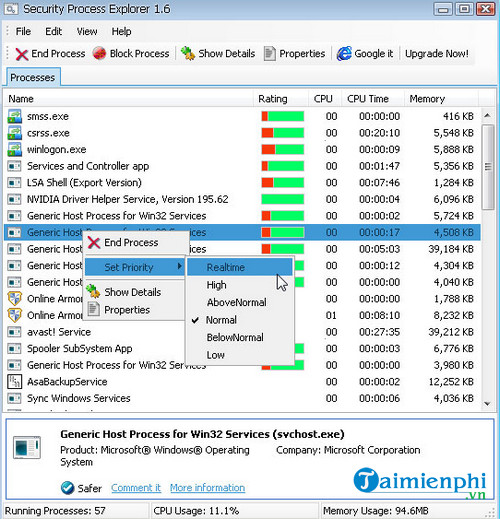Open the More information link

[x=207, y=488]
